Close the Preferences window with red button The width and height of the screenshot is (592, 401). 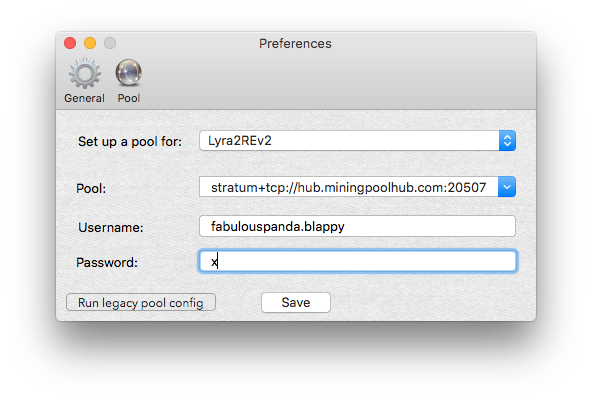pos(70,43)
